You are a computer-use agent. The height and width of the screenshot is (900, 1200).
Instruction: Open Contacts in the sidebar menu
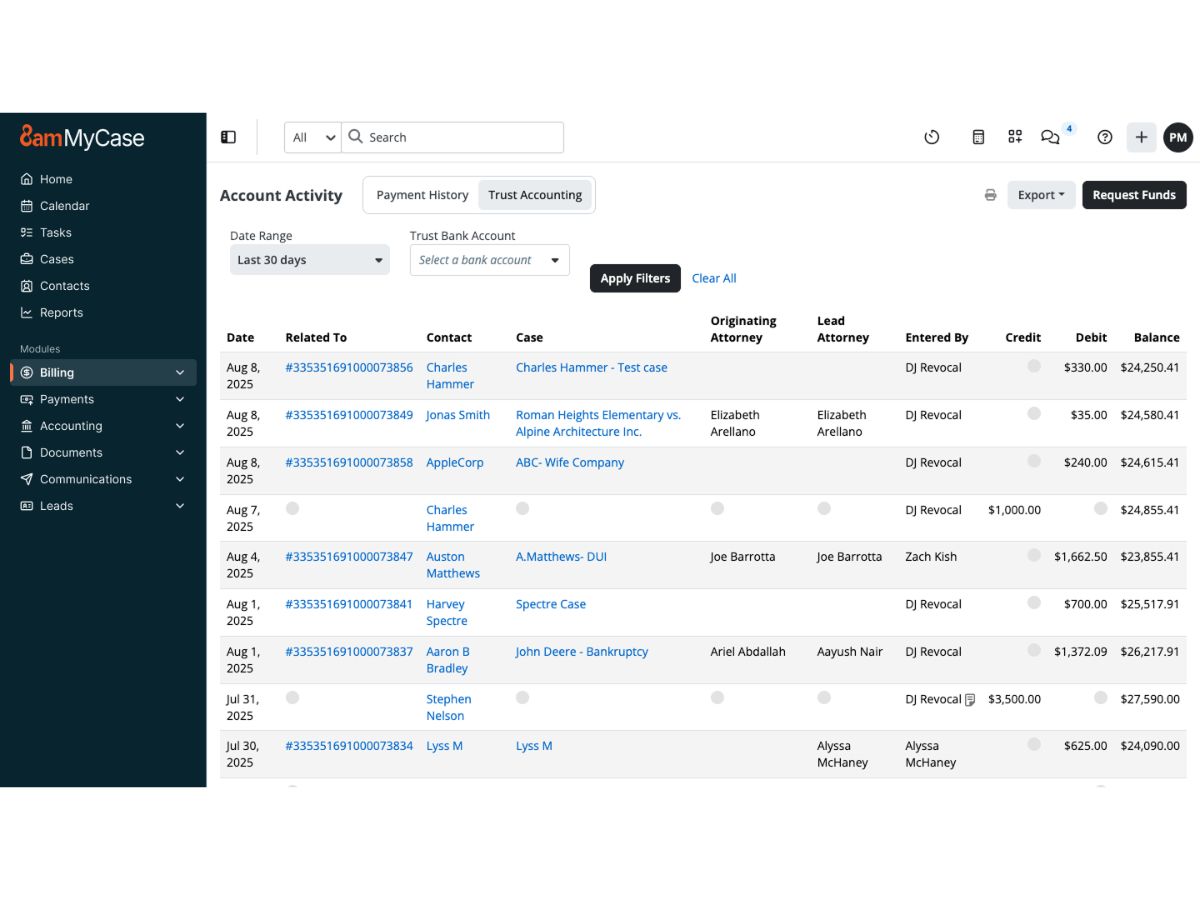(x=64, y=286)
